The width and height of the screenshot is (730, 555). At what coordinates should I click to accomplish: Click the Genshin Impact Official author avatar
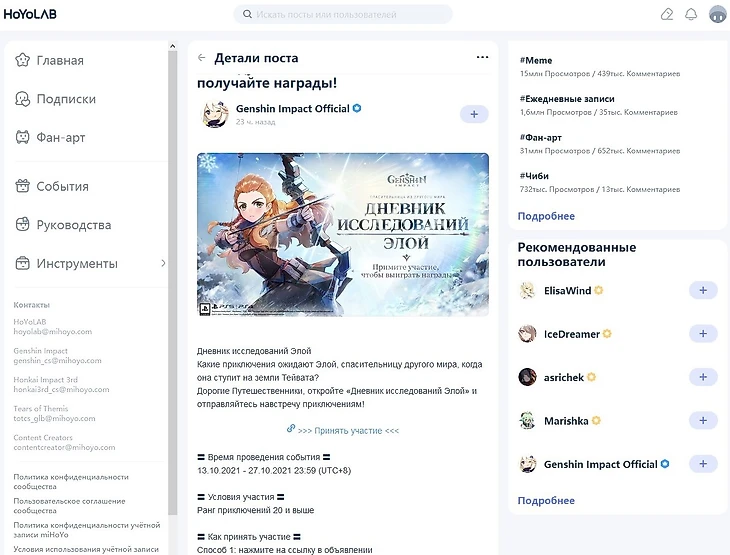(x=215, y=114)
